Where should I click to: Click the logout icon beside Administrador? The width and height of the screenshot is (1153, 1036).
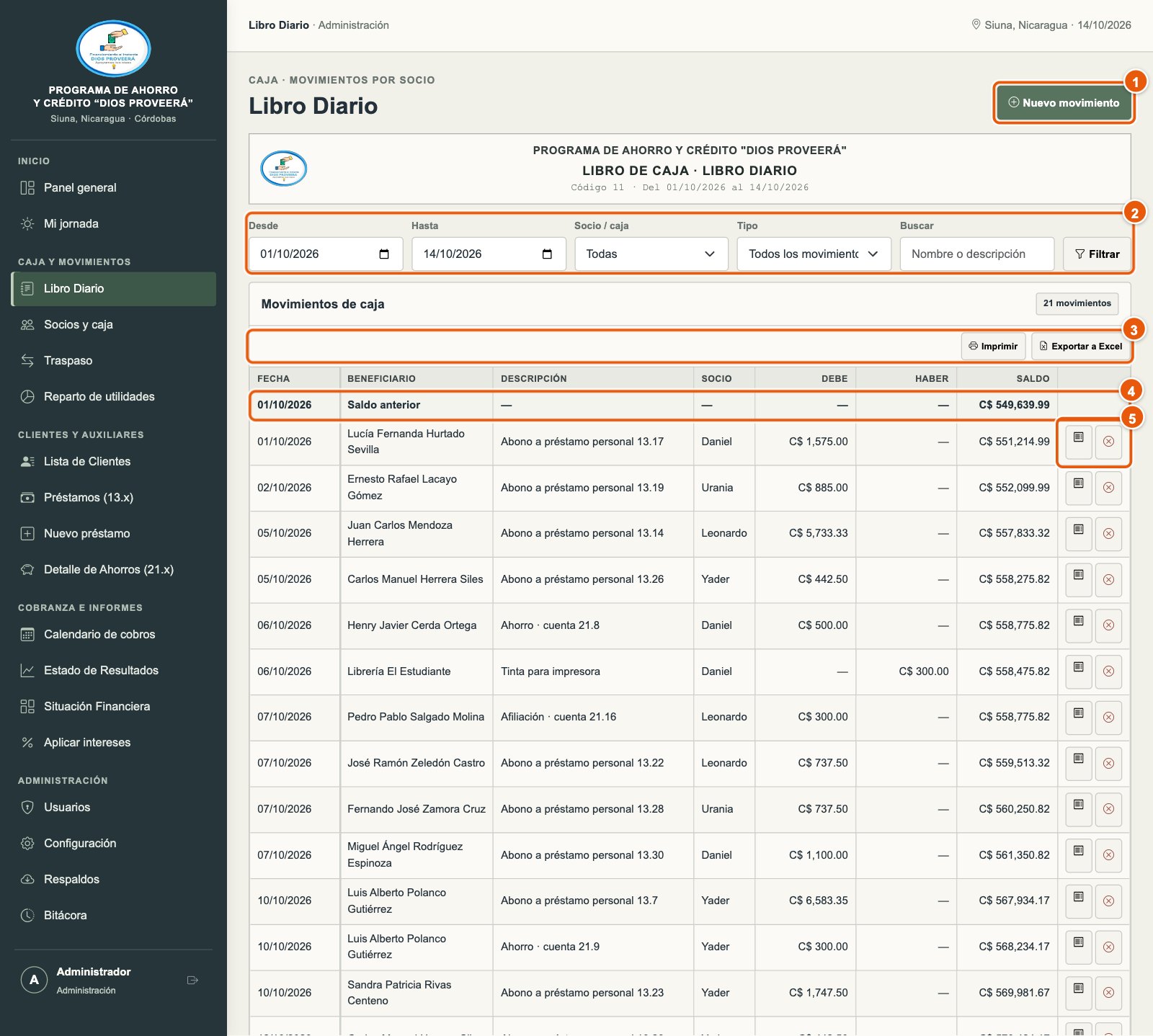192,980
